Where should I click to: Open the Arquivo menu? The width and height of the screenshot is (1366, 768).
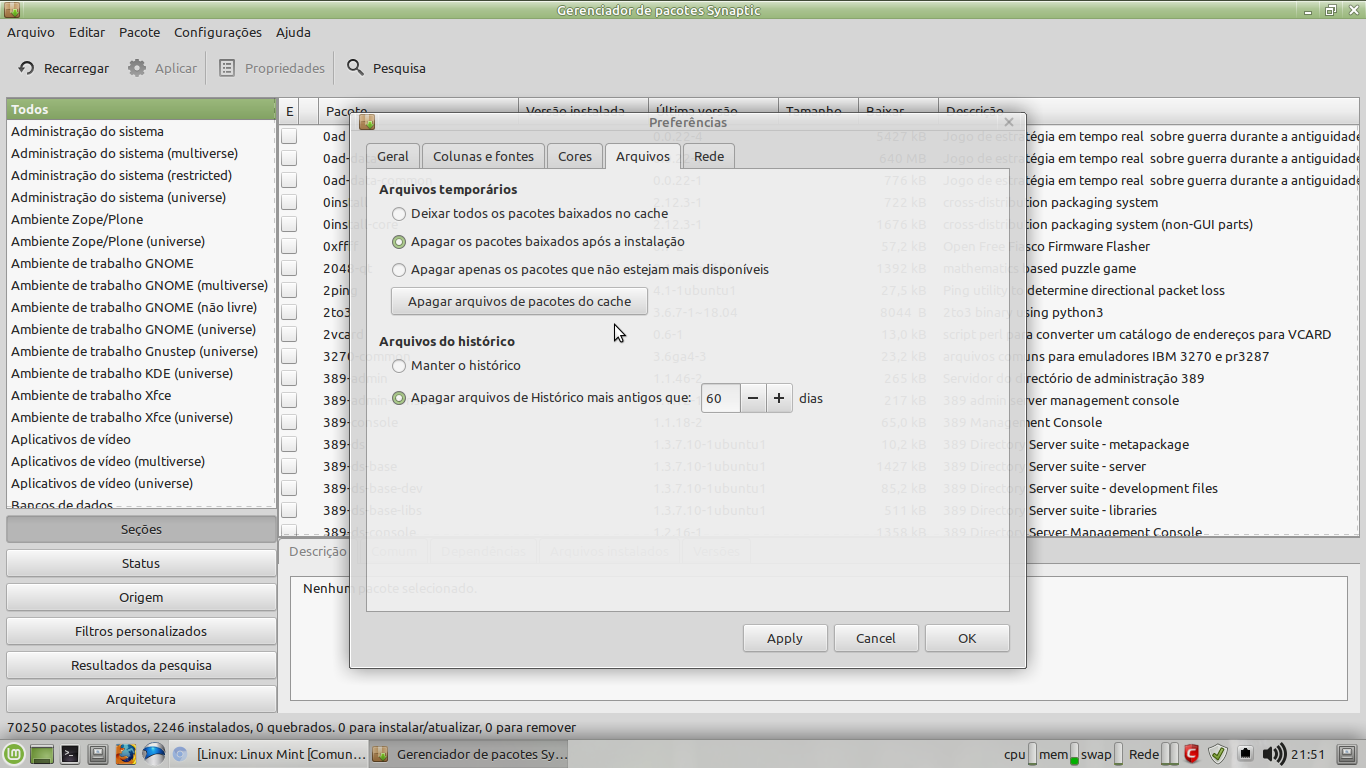tap(31, 32)
